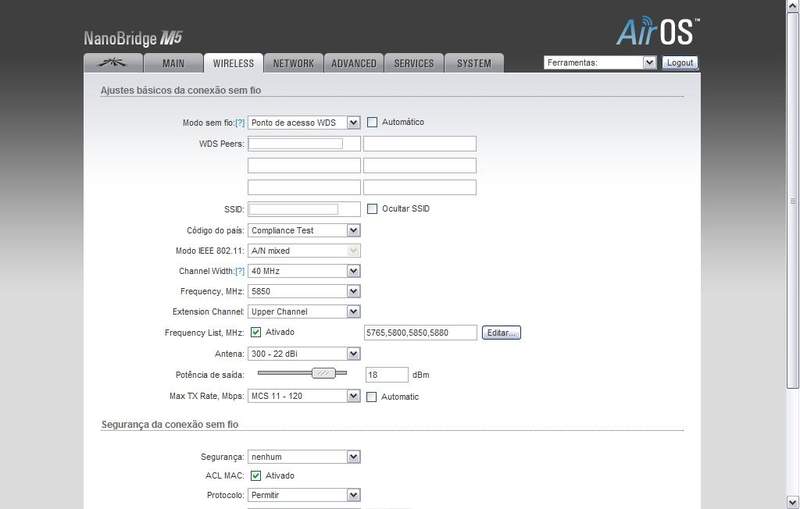The height and width of the screenshot is (509, 800).
Task: Expand the Protocolo dropdown
Action: 304,495
